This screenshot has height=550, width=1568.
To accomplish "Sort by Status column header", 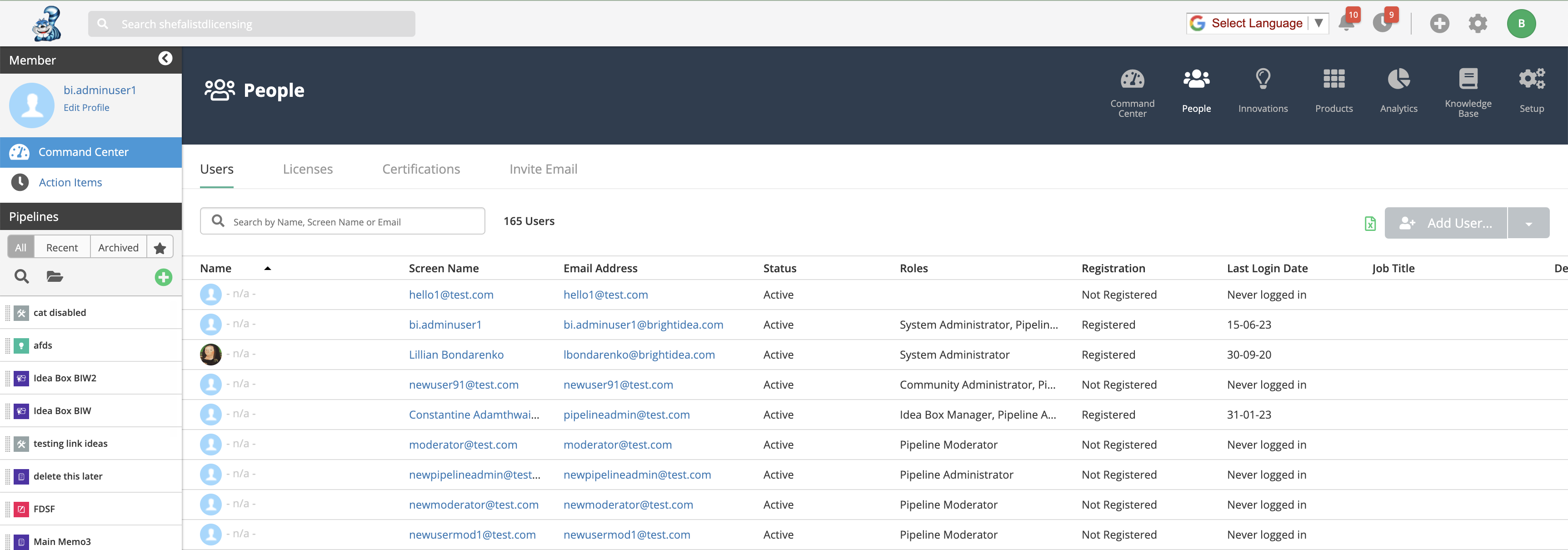I will 780,269.
